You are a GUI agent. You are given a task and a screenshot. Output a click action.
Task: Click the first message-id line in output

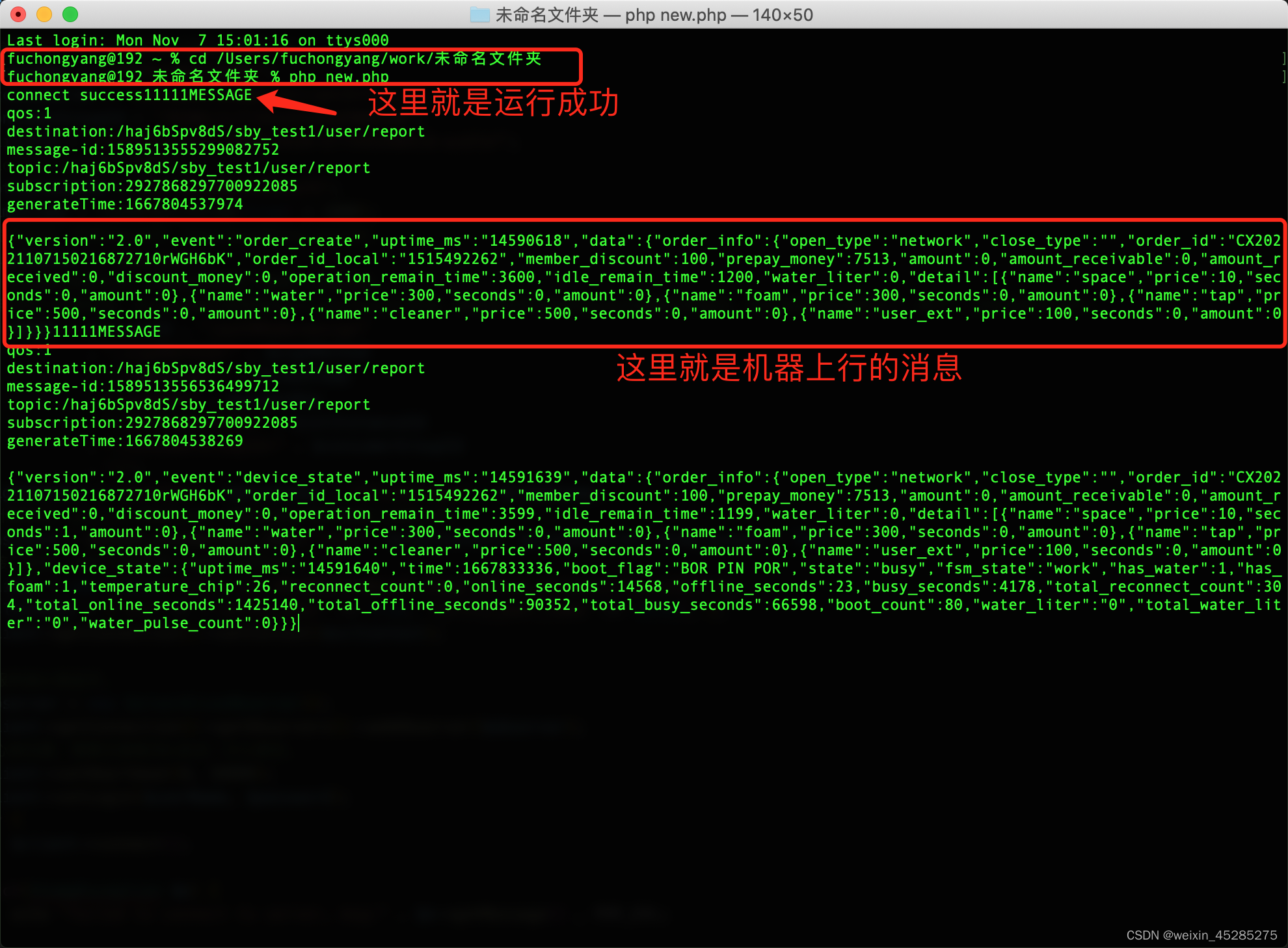[x=142, y=150]
